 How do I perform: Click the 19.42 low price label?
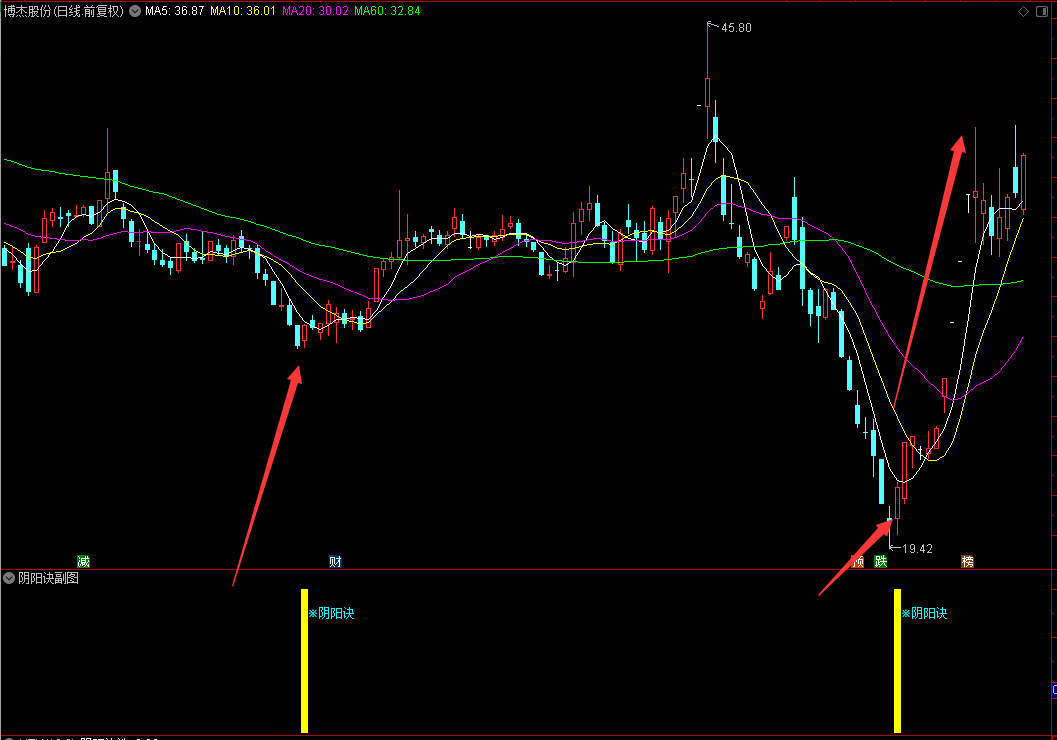(x=917, y=549)
